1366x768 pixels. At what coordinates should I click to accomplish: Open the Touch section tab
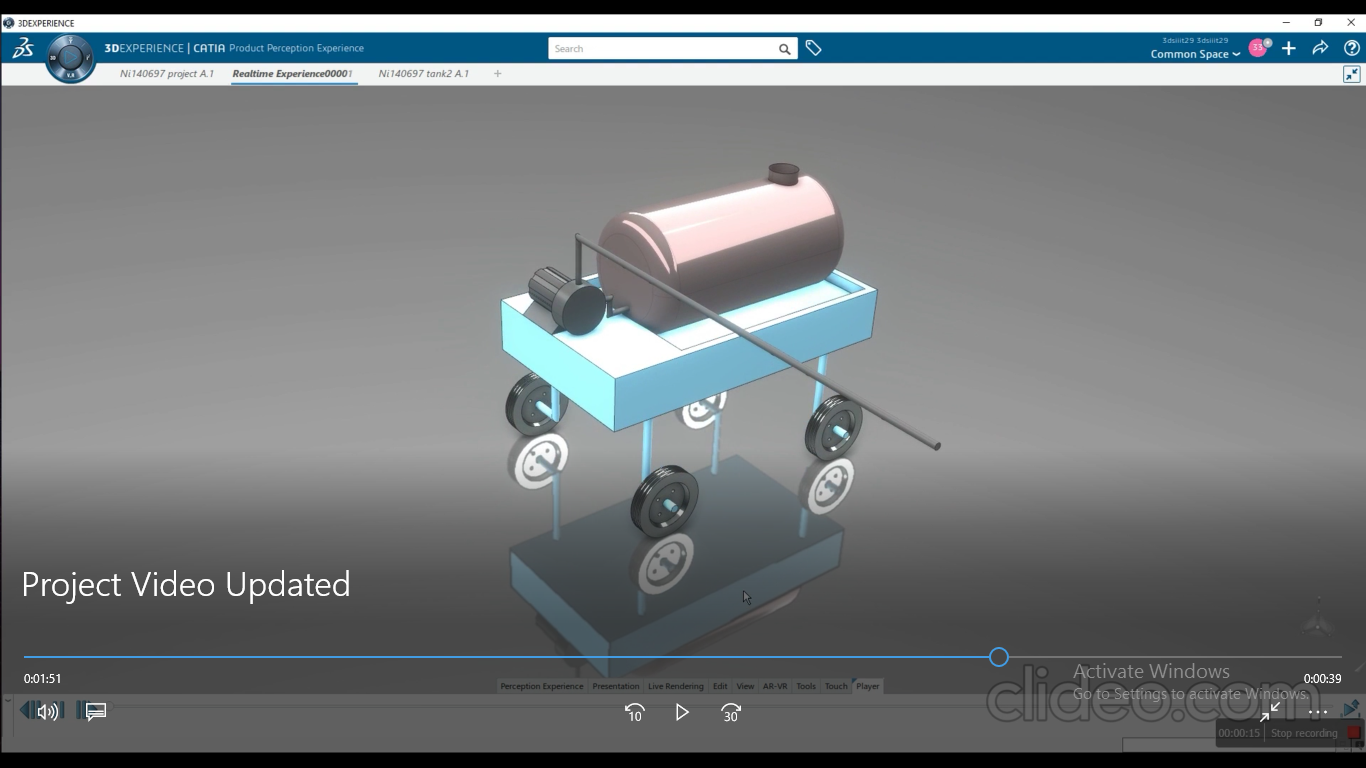coord(836,686)
